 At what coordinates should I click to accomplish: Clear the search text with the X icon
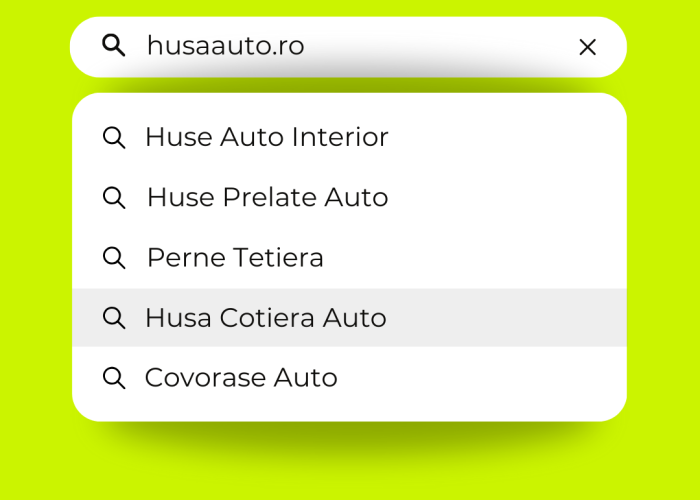(x=588, y=47)
